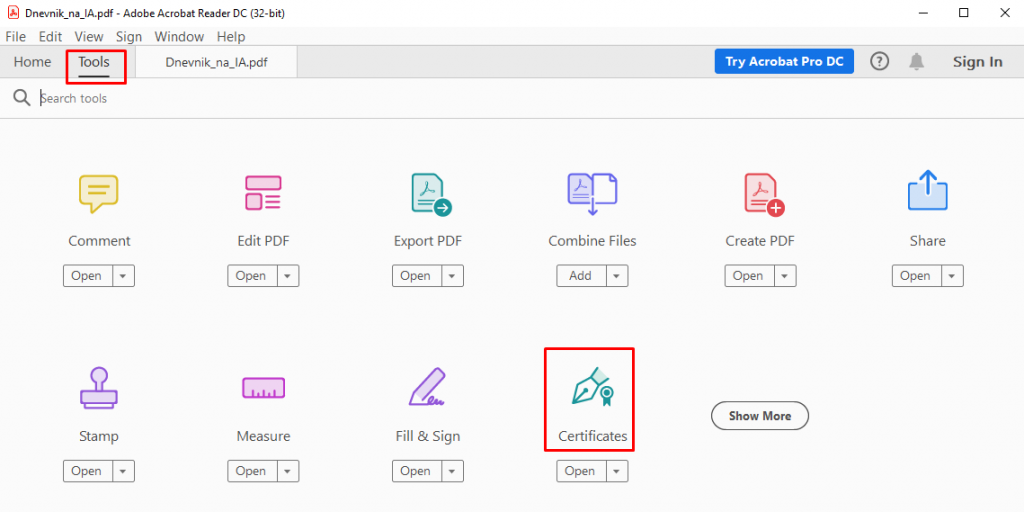Click the Fill & Sign pen icon
The height and width of the screenshot is (512, 1024).
tap(428, 387)
